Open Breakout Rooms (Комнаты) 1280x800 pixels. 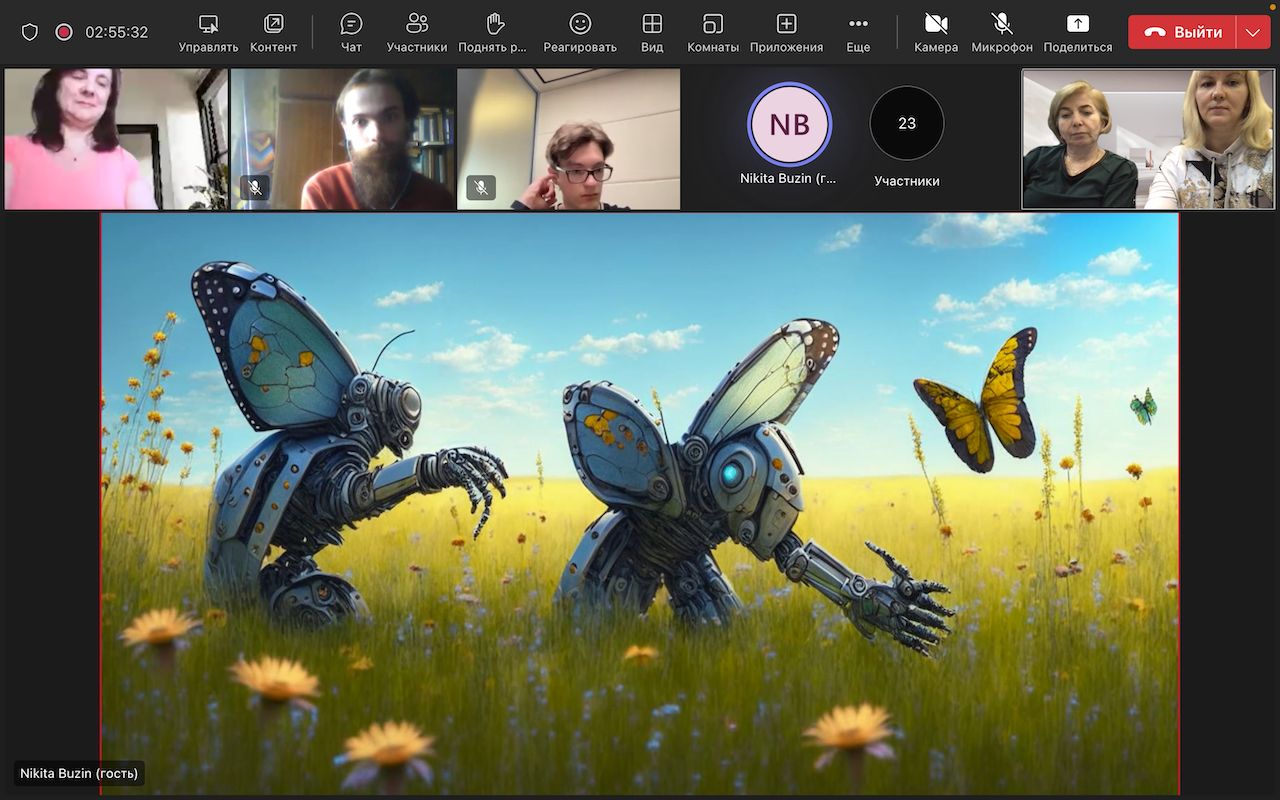coord(712,32)
